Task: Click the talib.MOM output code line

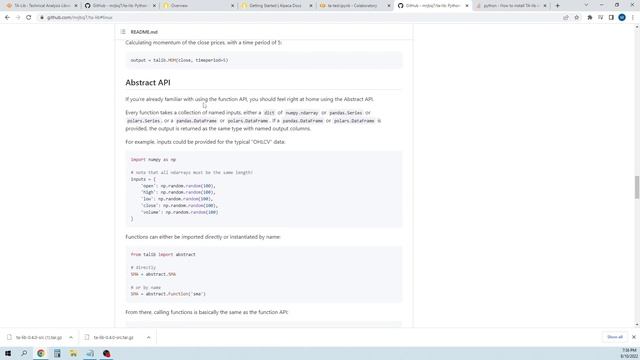Action: (180, 60)
